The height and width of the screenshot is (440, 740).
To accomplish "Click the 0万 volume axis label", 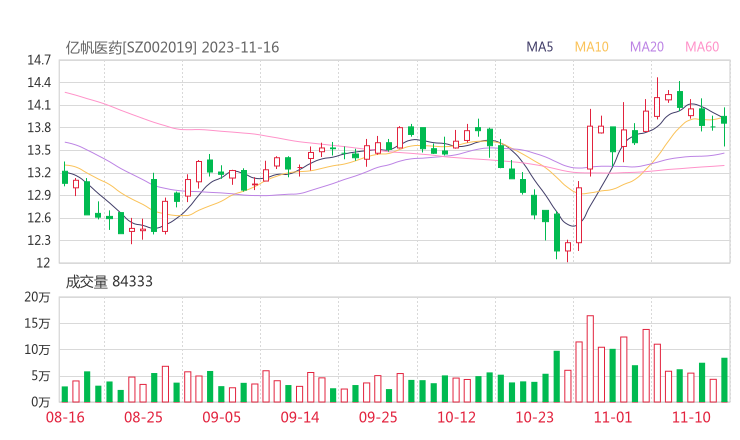I will click(41, 402).
